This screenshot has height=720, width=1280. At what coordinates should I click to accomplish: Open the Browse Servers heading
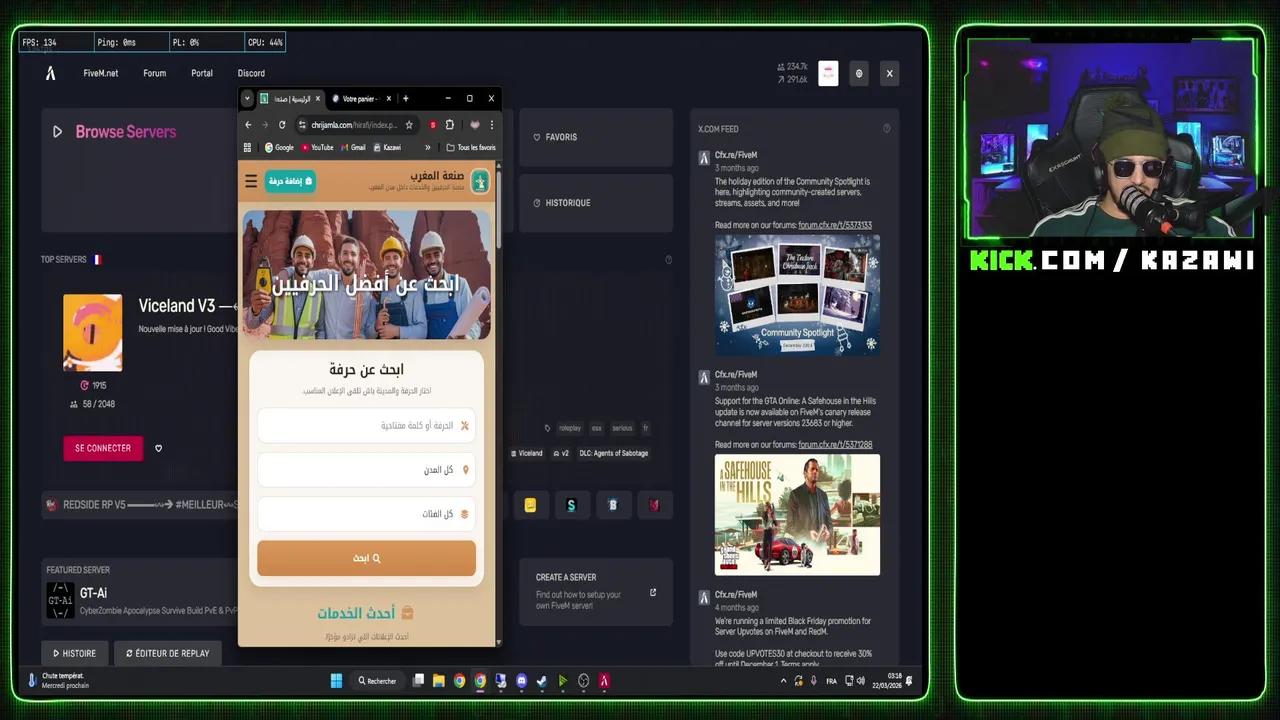126,131
